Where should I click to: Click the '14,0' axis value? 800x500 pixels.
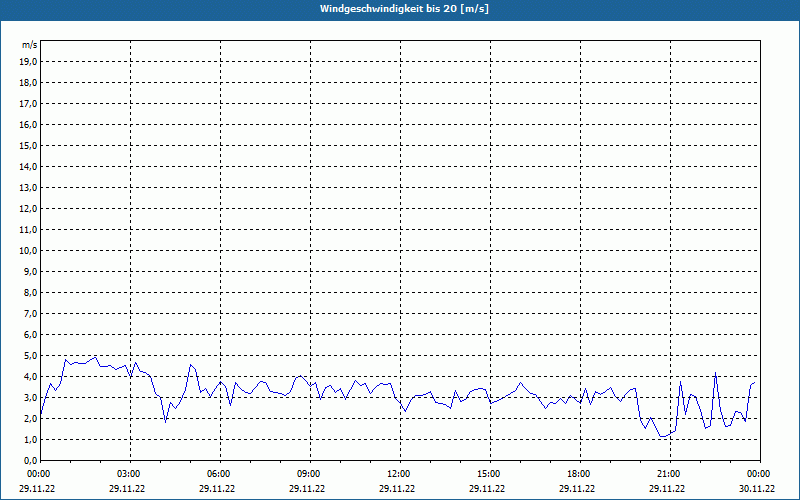coord(28,166)
